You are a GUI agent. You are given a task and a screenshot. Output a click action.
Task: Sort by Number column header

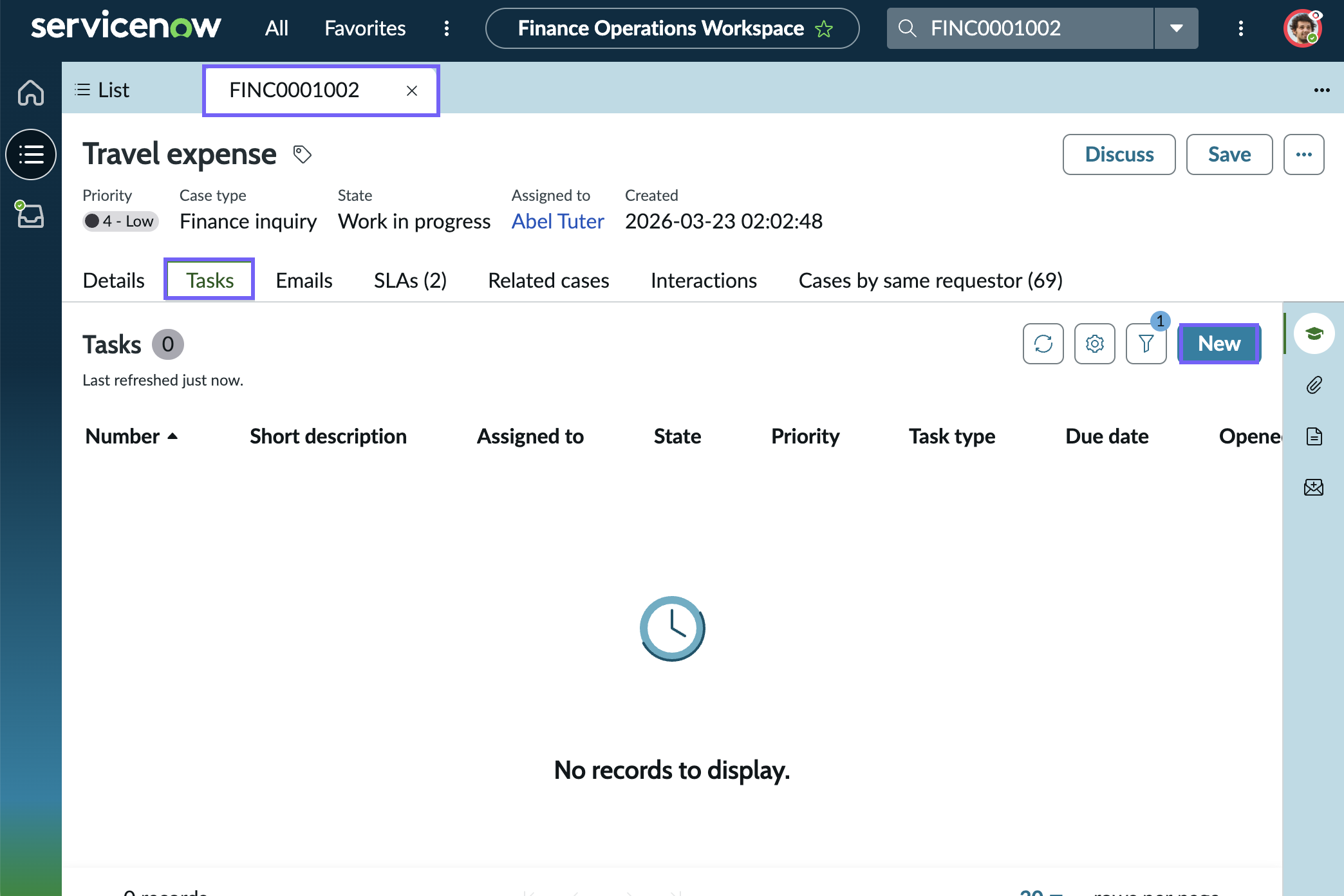tap(131, 436)
